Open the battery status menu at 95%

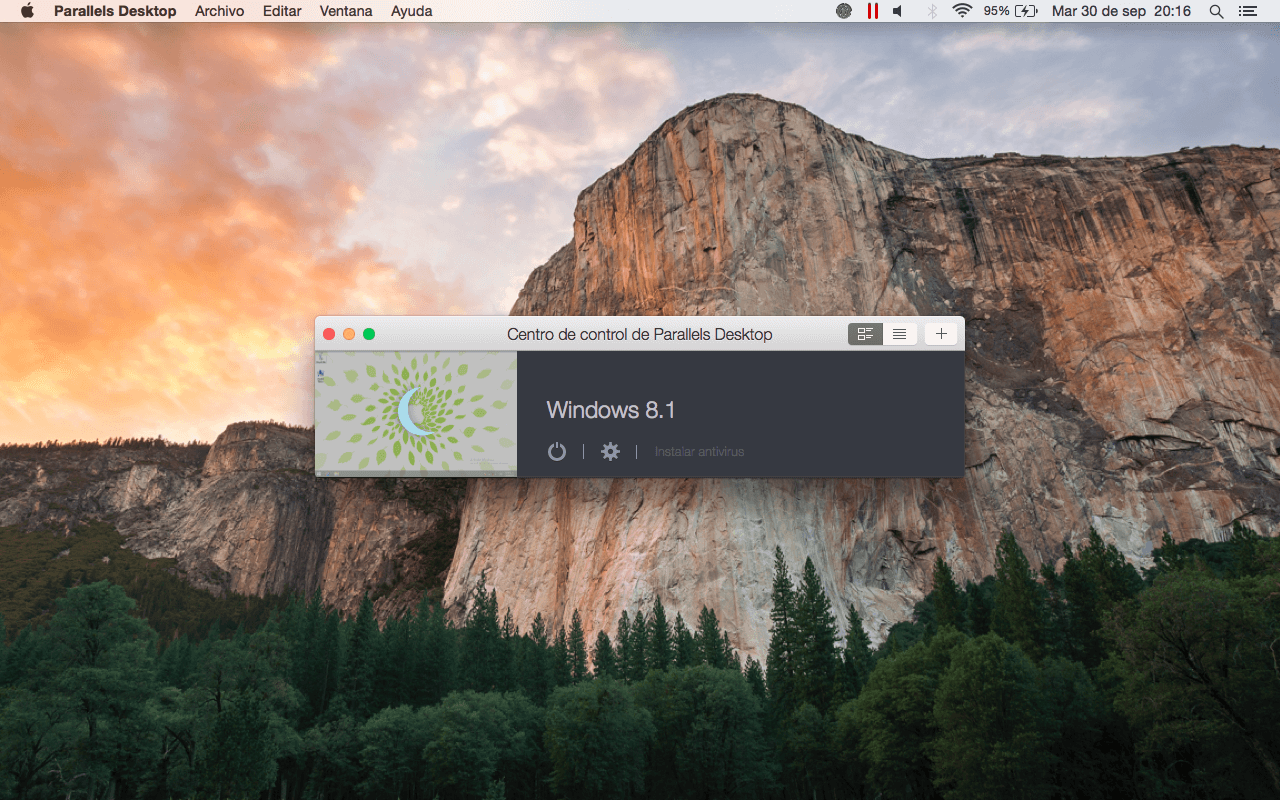(x=1010, y=11)
